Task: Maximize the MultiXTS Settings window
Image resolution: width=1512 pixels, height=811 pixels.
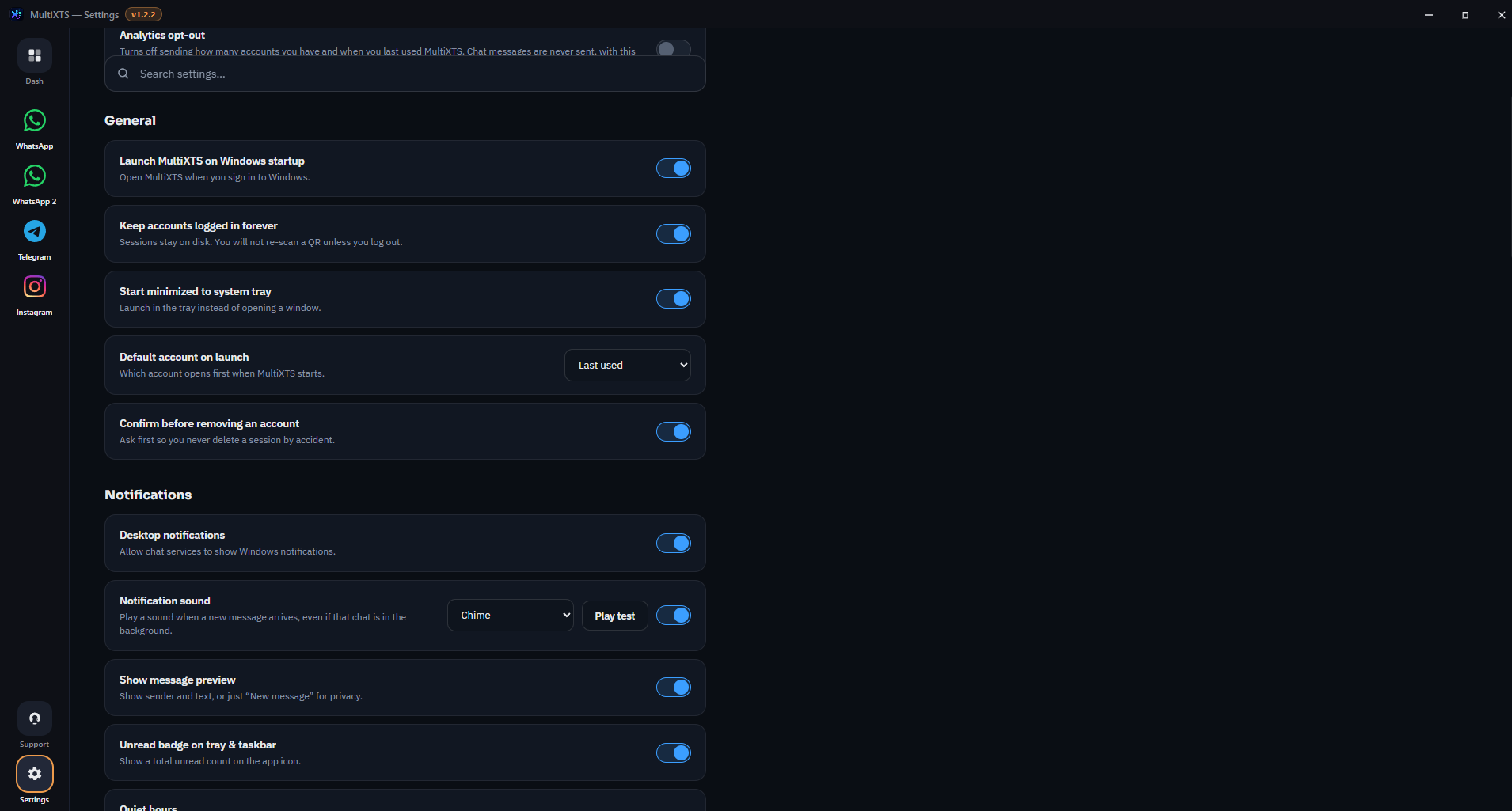Action: pyautogui.click(x=1465, y=14)
